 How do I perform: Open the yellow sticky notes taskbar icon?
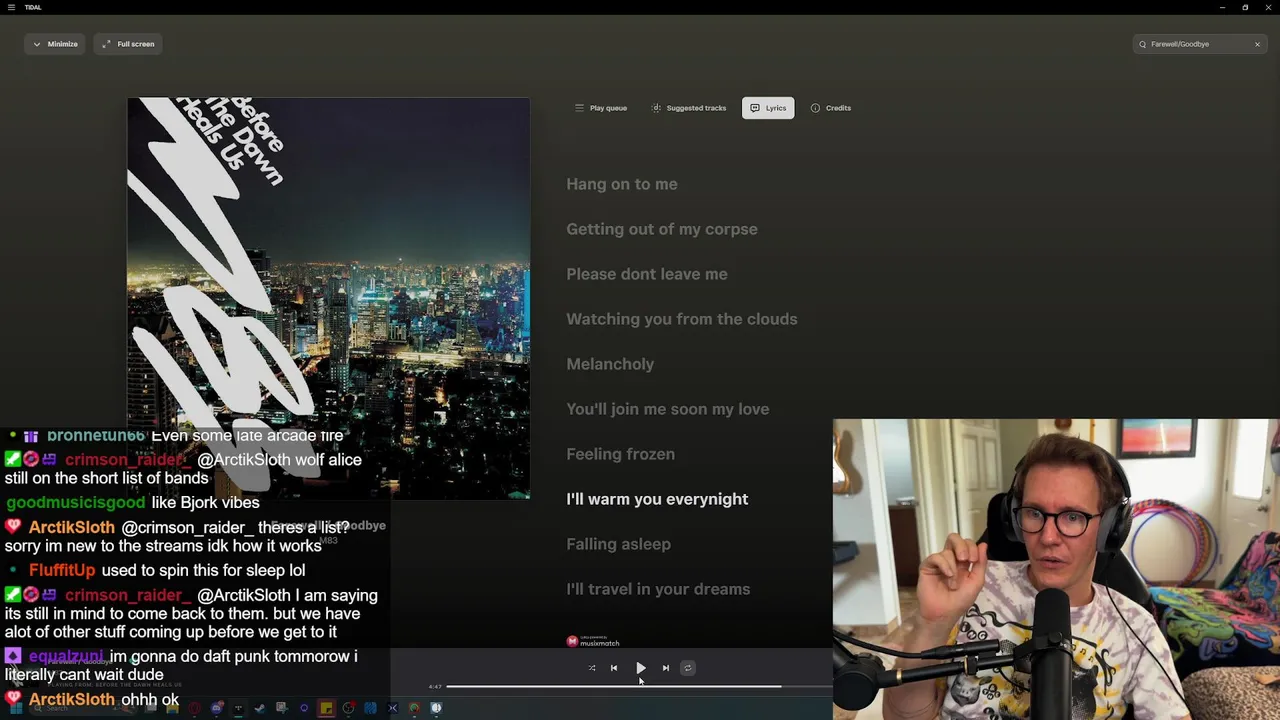pos(326,708)
